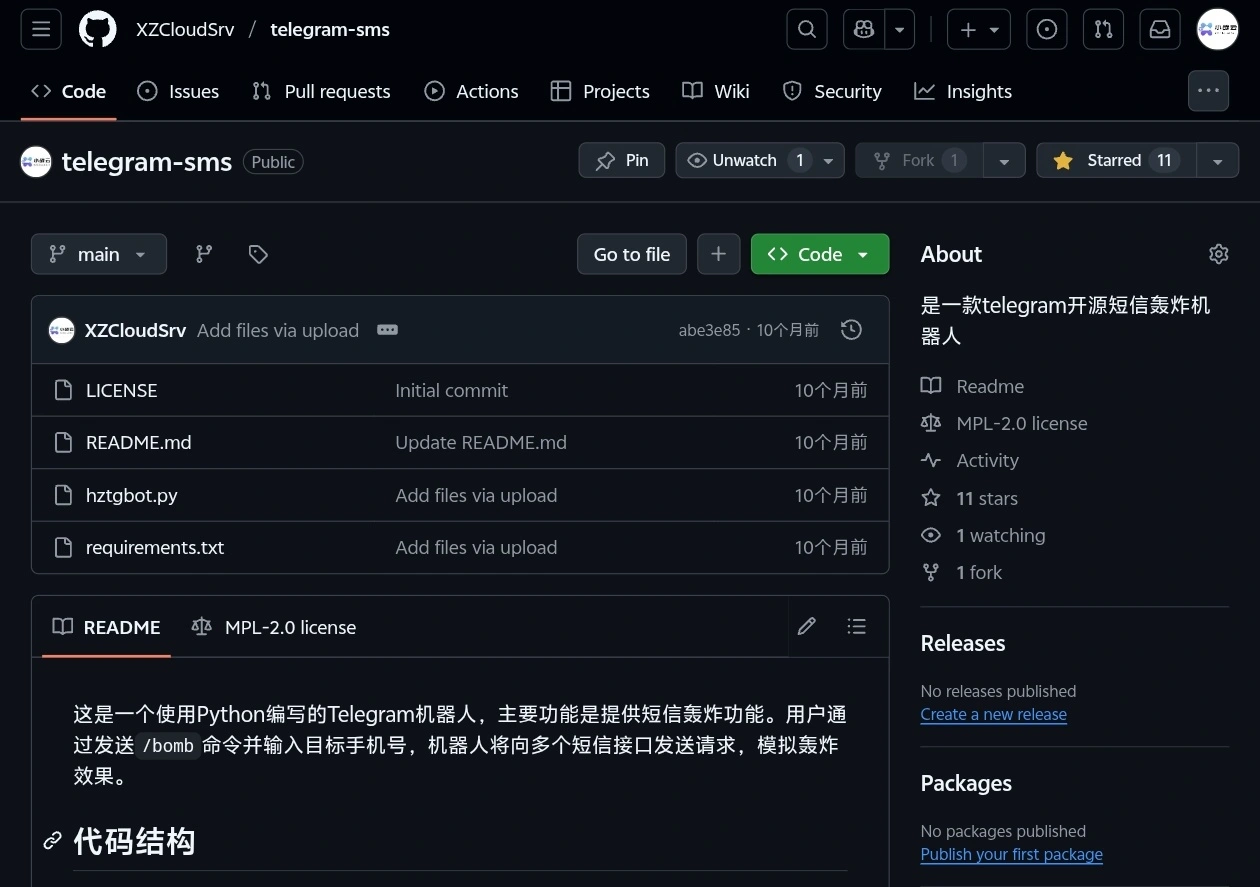Open the About section settings gear
Viewport: 1260px width, 887px height.
coord(1218,254)
